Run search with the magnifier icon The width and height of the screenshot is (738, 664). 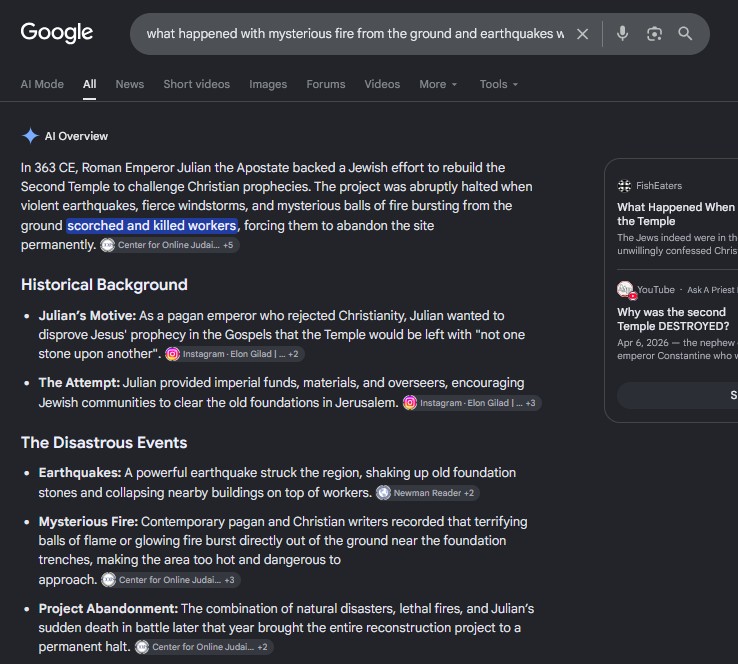tap(685, 33)
